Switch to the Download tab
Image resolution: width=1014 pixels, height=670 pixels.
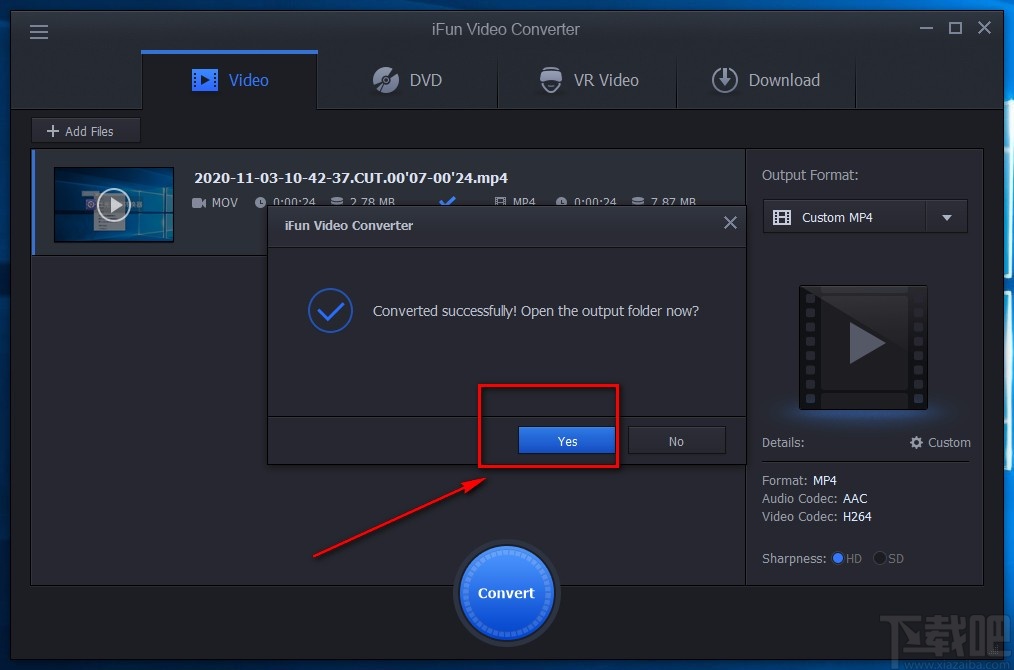pyautogui.click(x=766, y=80)
